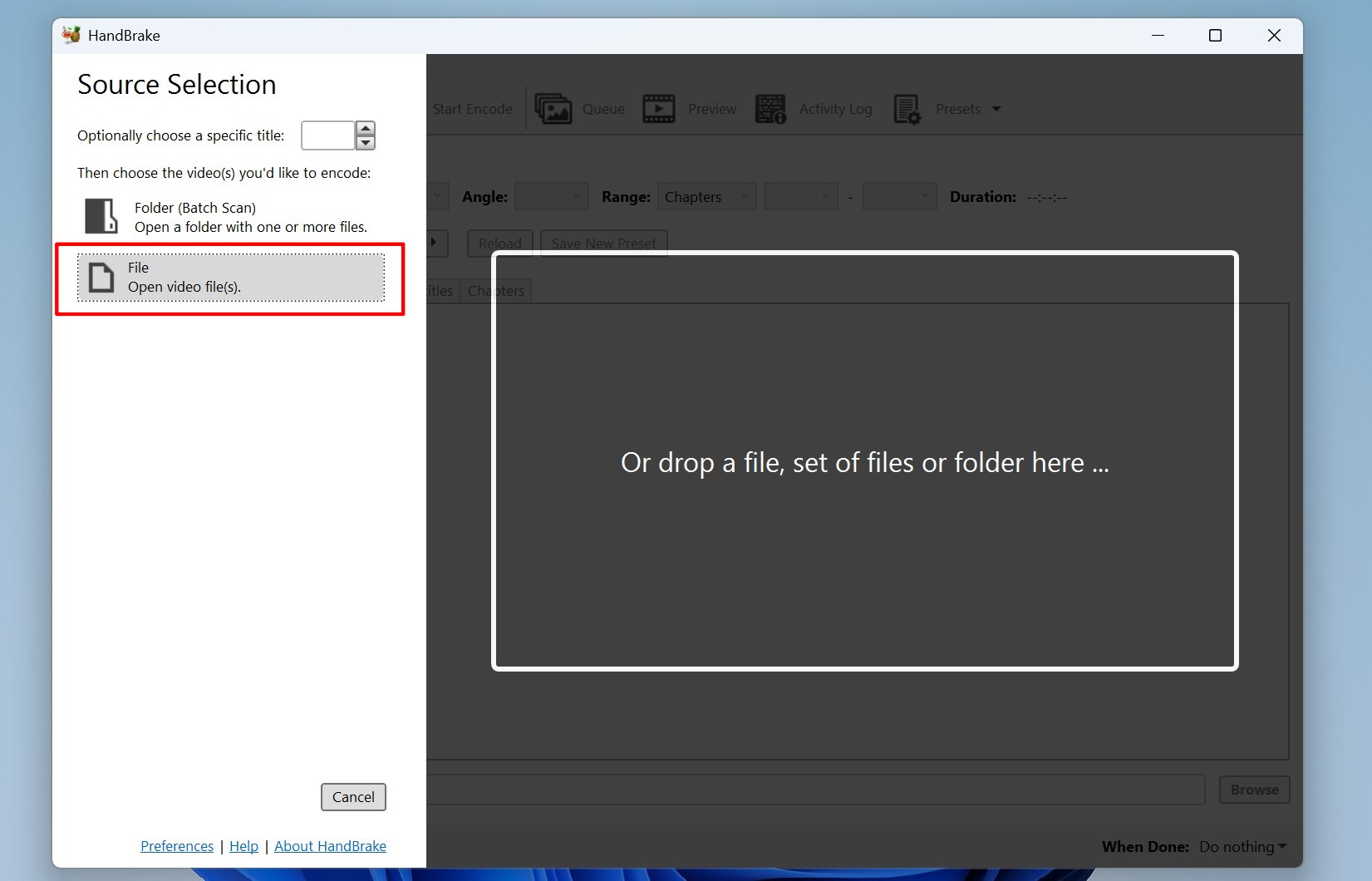Click the Activity Log label
The width and height of the screenshot is (1372, 881).
tap(836, 109)
